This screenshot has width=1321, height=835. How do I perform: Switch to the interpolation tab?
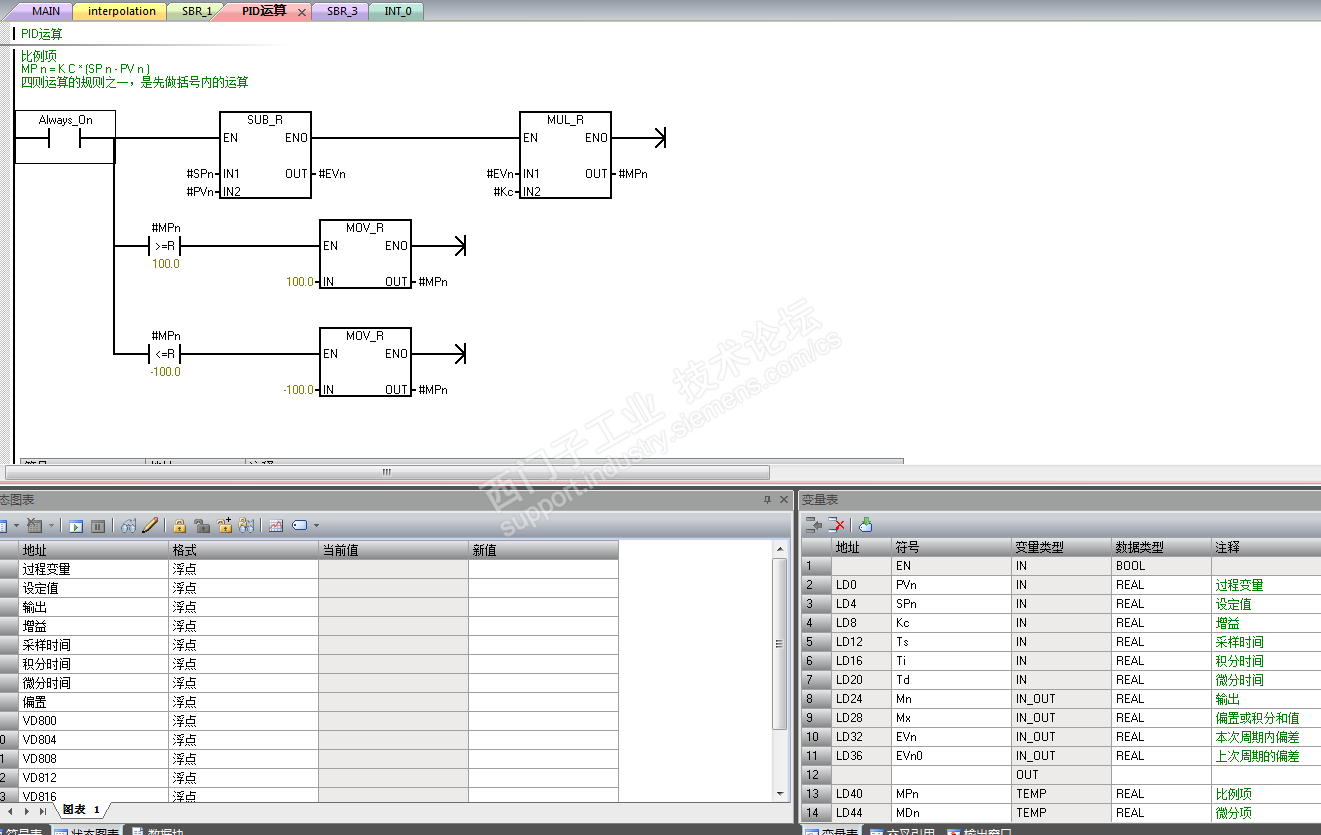coord(122,11)
